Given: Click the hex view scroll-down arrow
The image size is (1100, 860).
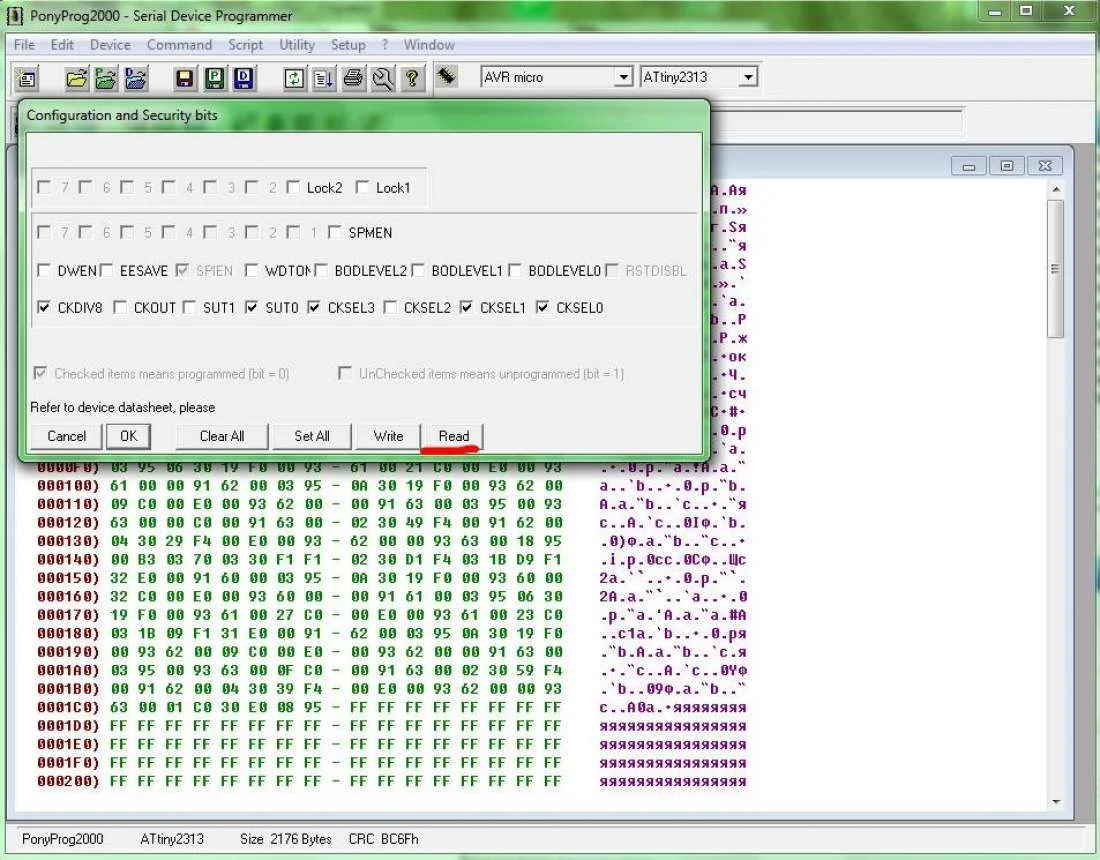Looking at the screenshot, I should click(x=1055, y=801).
